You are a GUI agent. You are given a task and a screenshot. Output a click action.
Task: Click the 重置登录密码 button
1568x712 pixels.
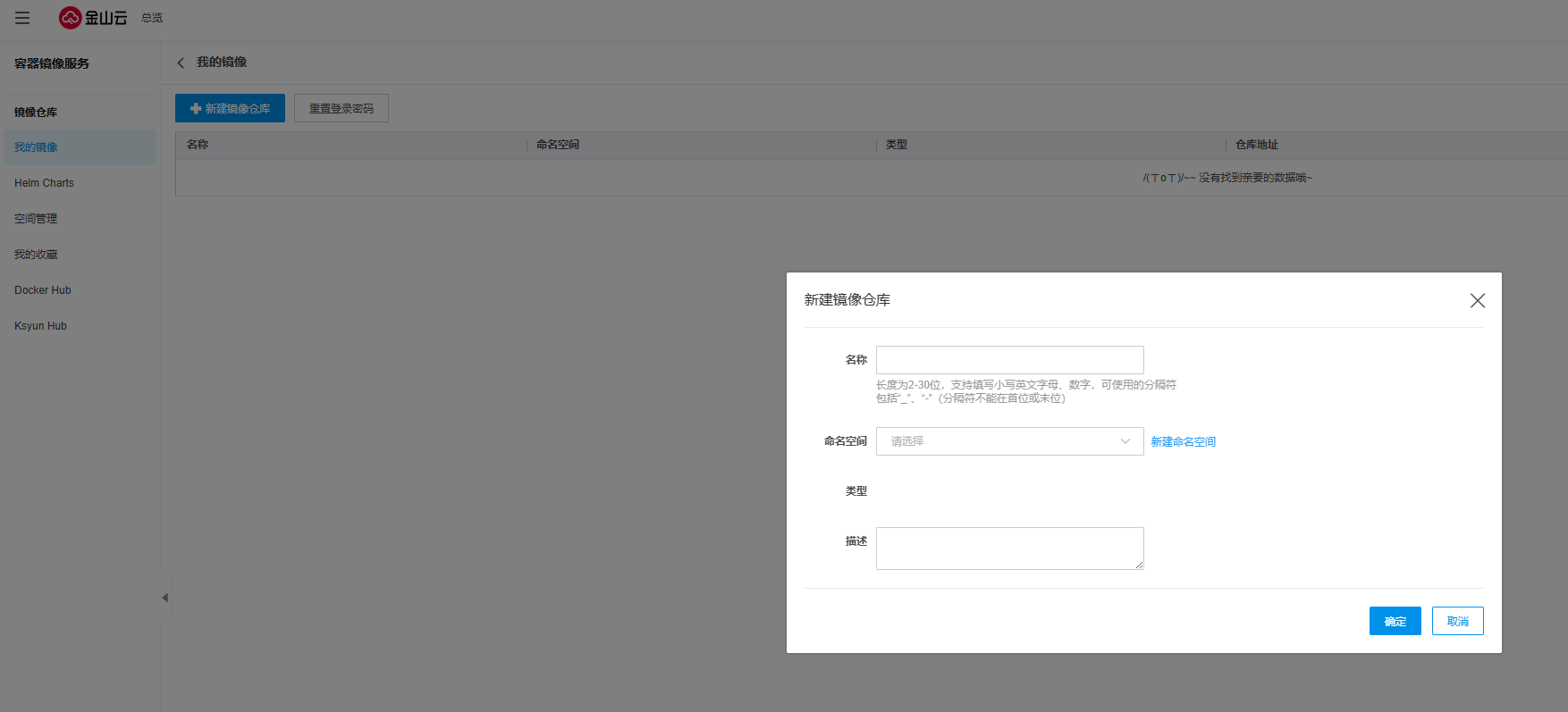tap(341, 108)
